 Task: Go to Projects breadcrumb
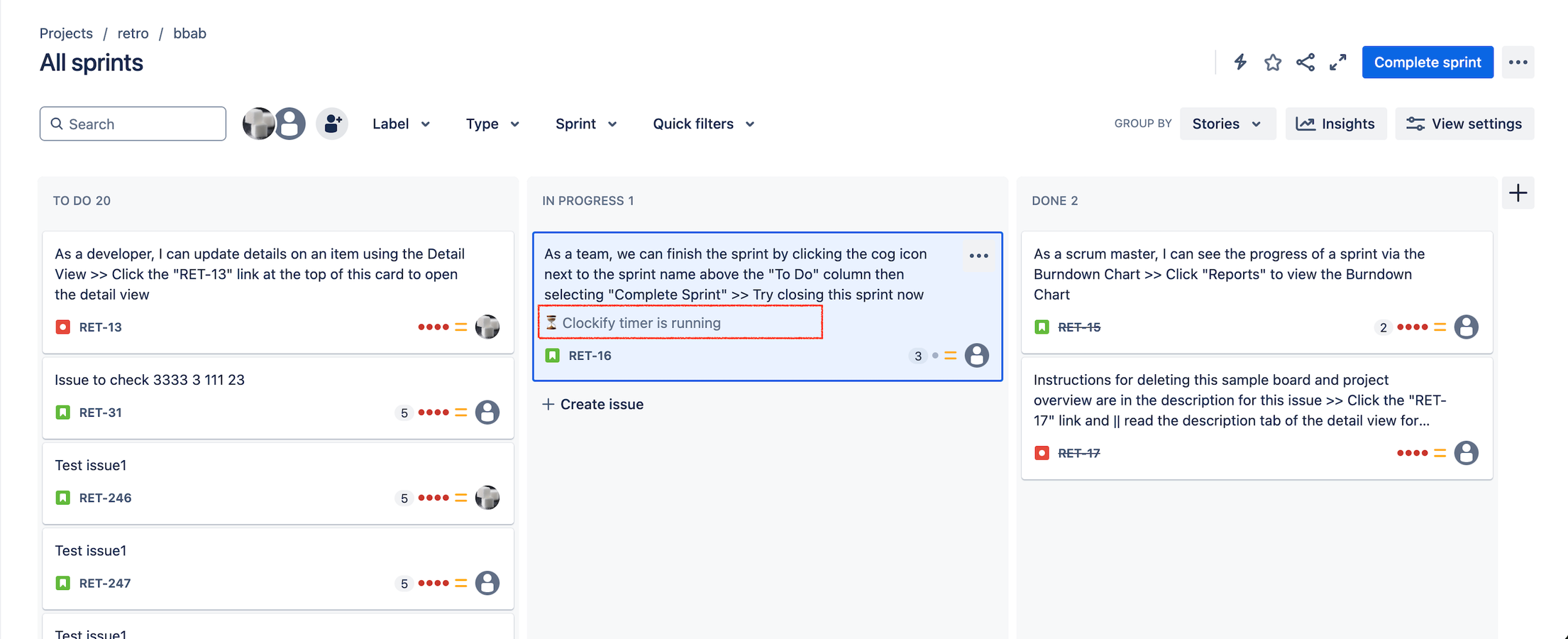click(66, 33)
